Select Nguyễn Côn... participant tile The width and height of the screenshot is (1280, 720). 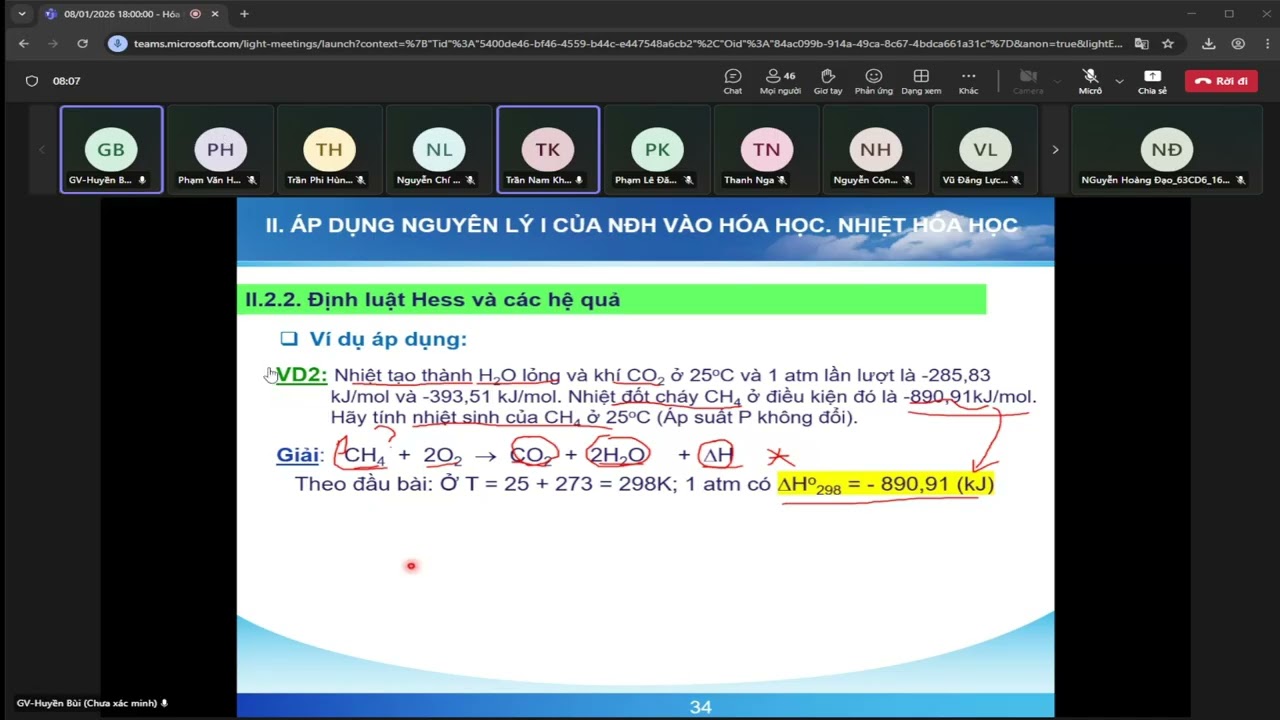(875, 149)
